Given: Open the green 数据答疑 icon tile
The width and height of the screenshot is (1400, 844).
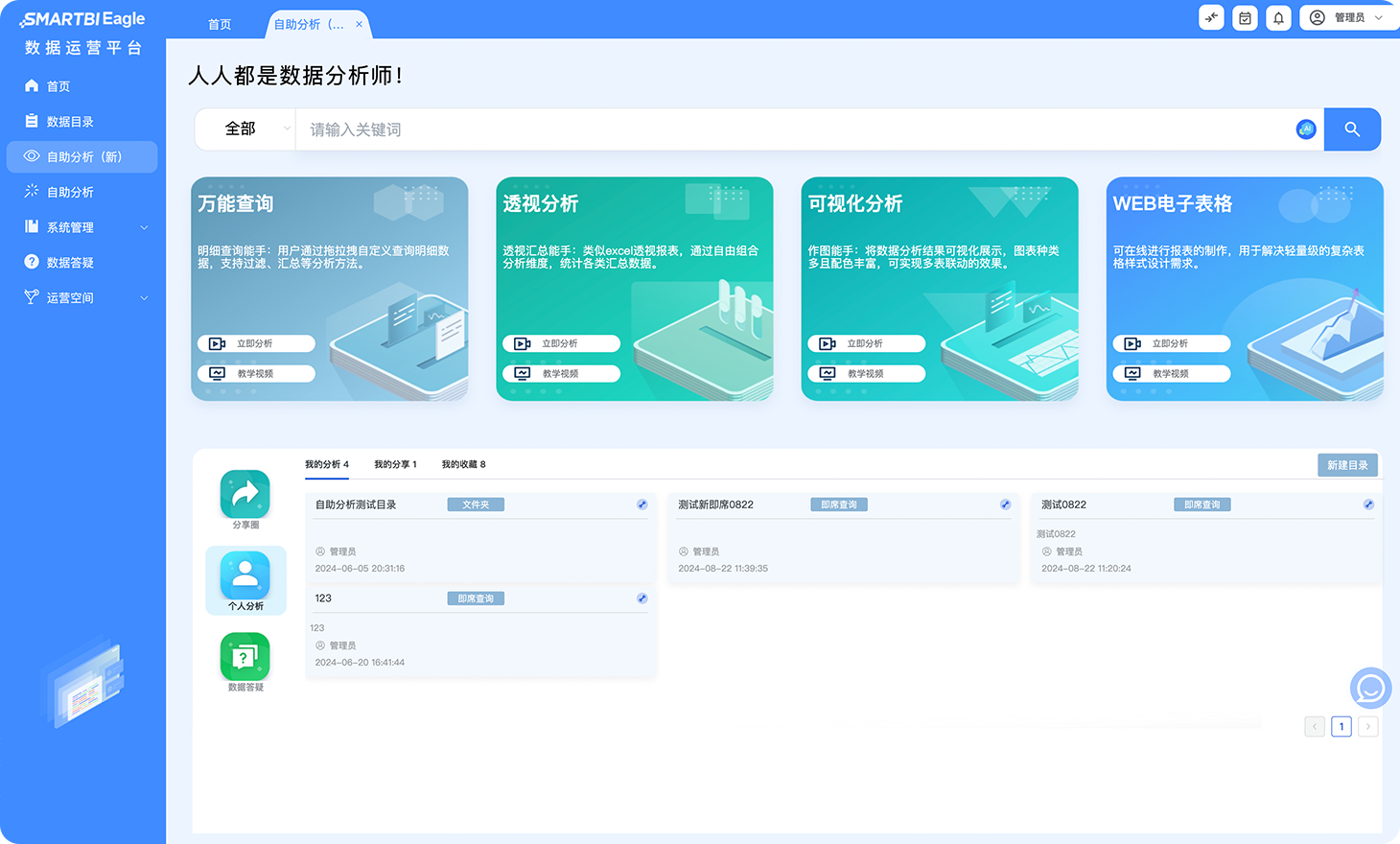Looking at the screenshot, I should 245,658.
